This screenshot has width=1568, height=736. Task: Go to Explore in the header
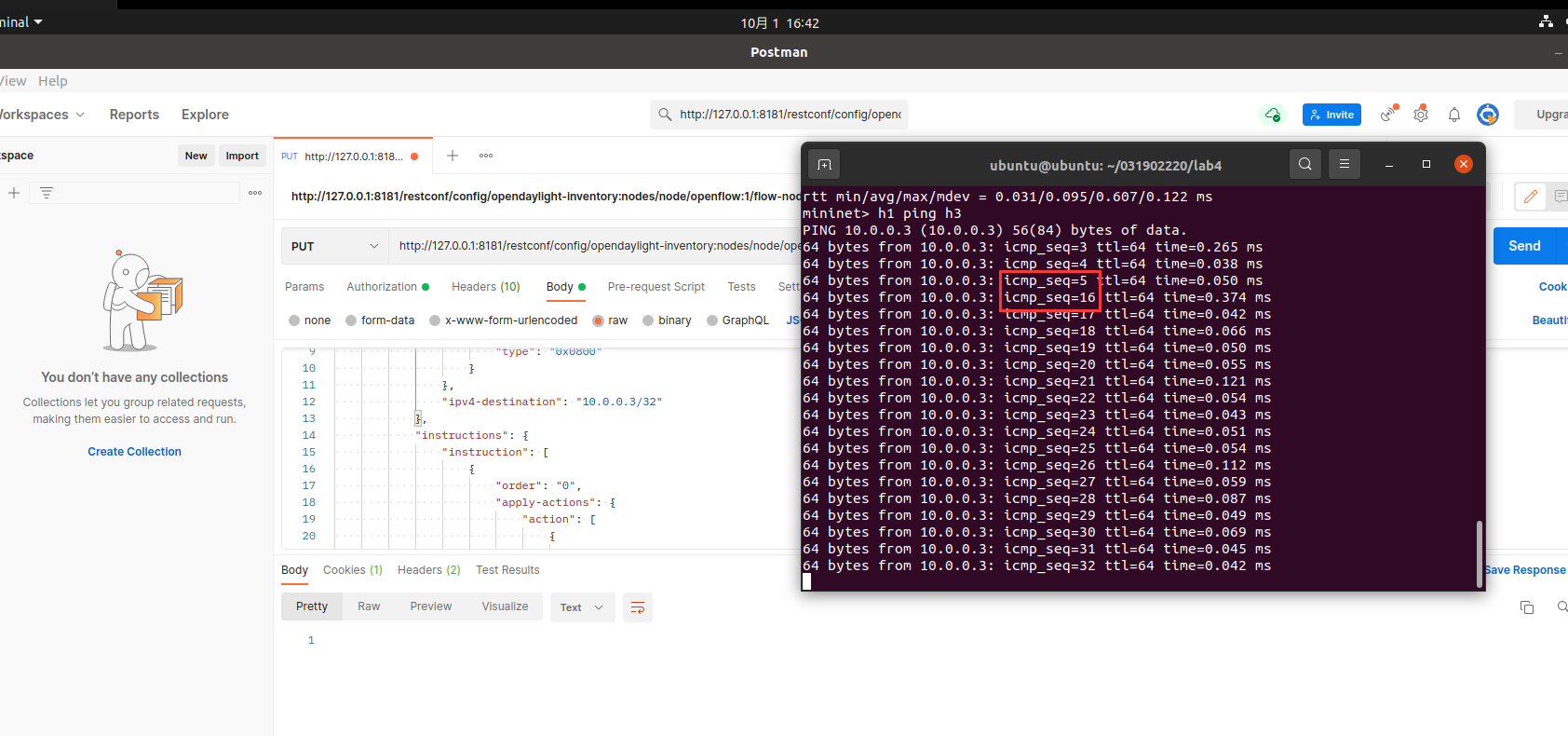coord(205,115)
